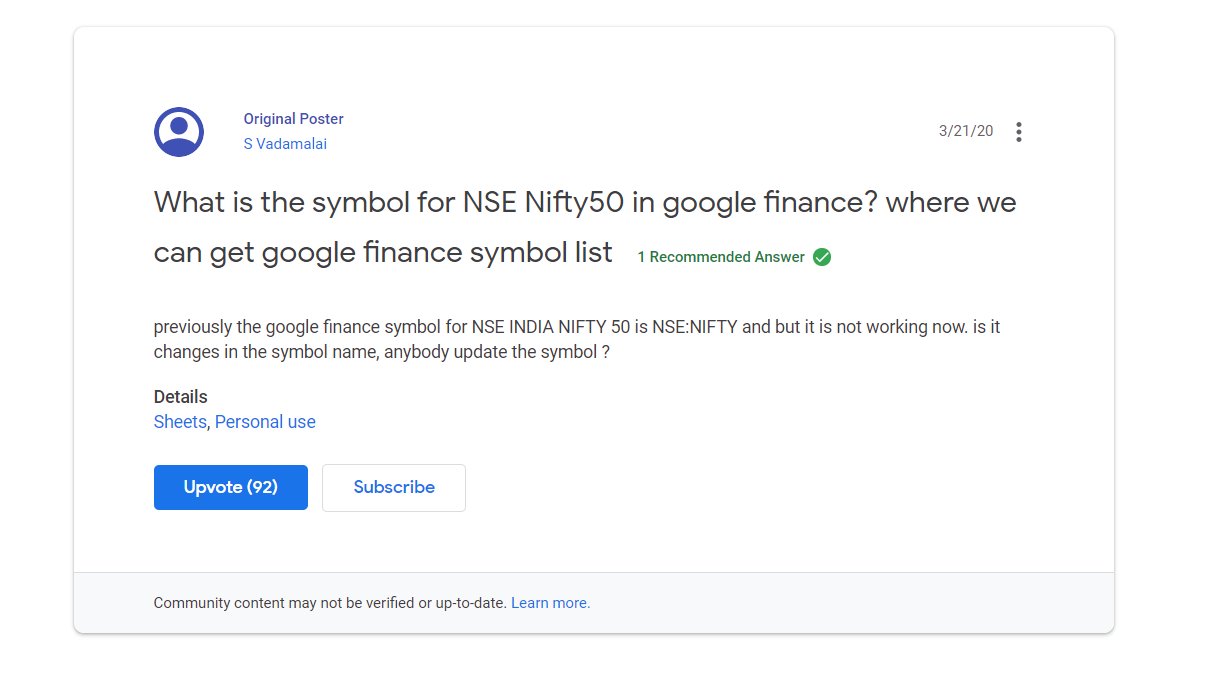
Task: Jump to 1 Recommended Answer
Action: click(x=721, y=257)
